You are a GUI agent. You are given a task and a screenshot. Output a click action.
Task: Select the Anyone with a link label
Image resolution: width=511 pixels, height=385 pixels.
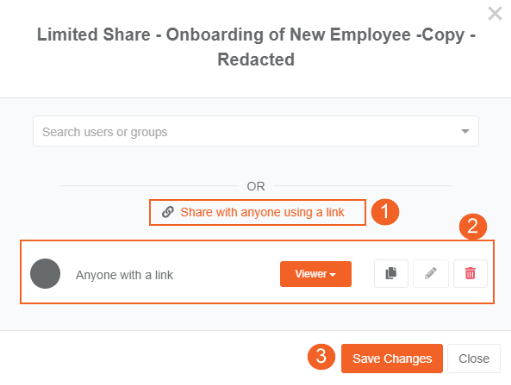click(x=124, y=275)
